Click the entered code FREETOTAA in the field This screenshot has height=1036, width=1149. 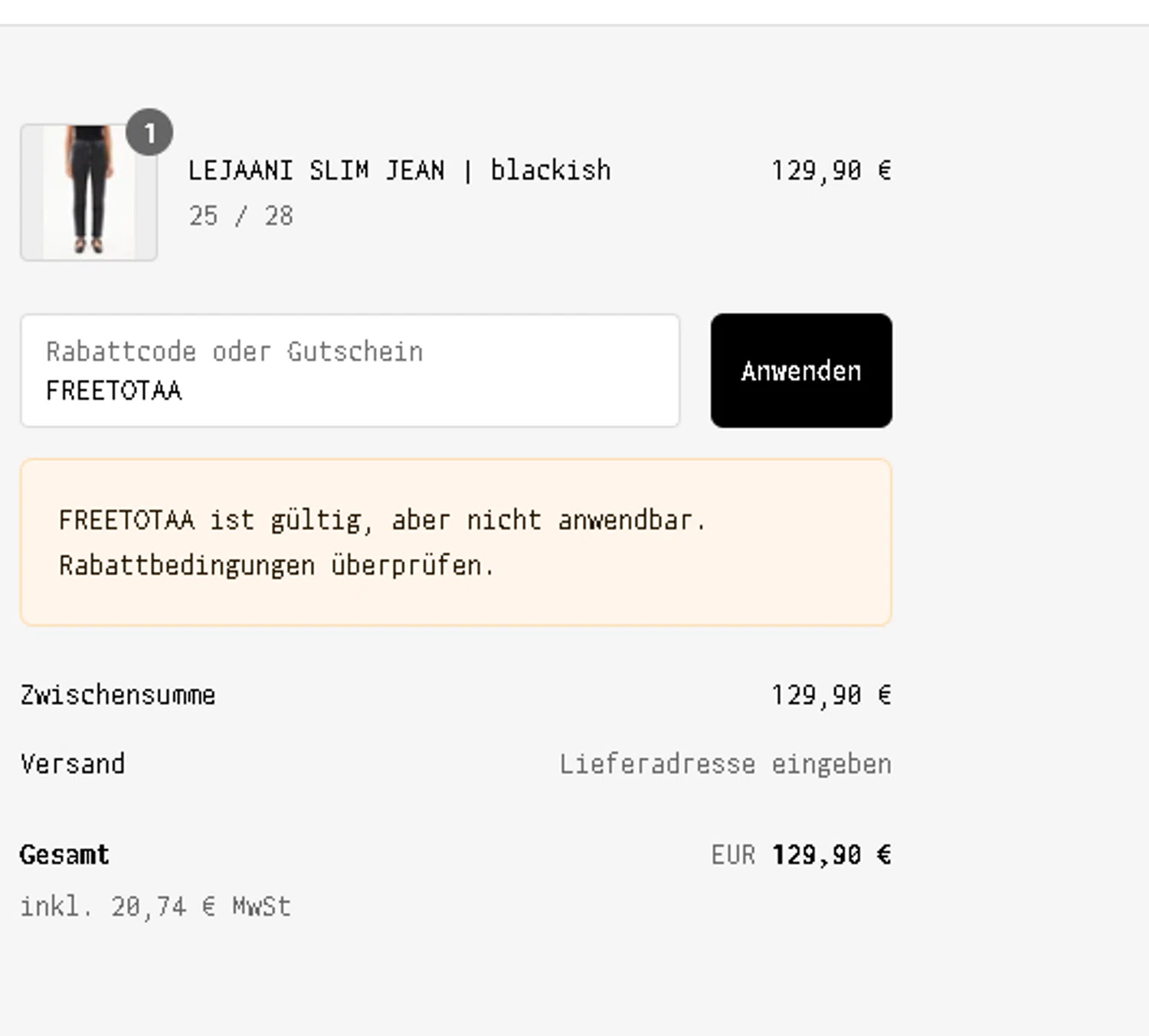[x=114, y=391]
